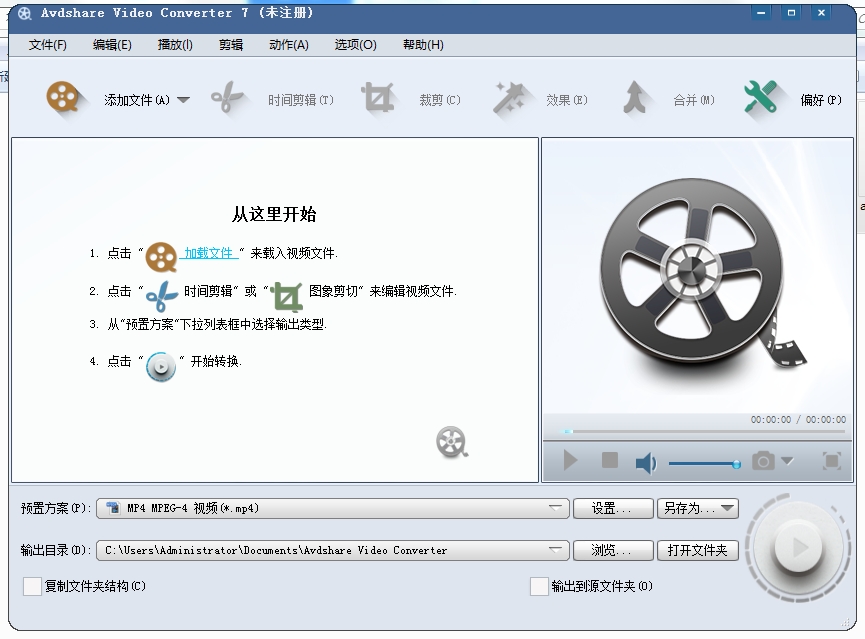
Task: Toggle fullscreen preview icon
Action: [832, 460]
